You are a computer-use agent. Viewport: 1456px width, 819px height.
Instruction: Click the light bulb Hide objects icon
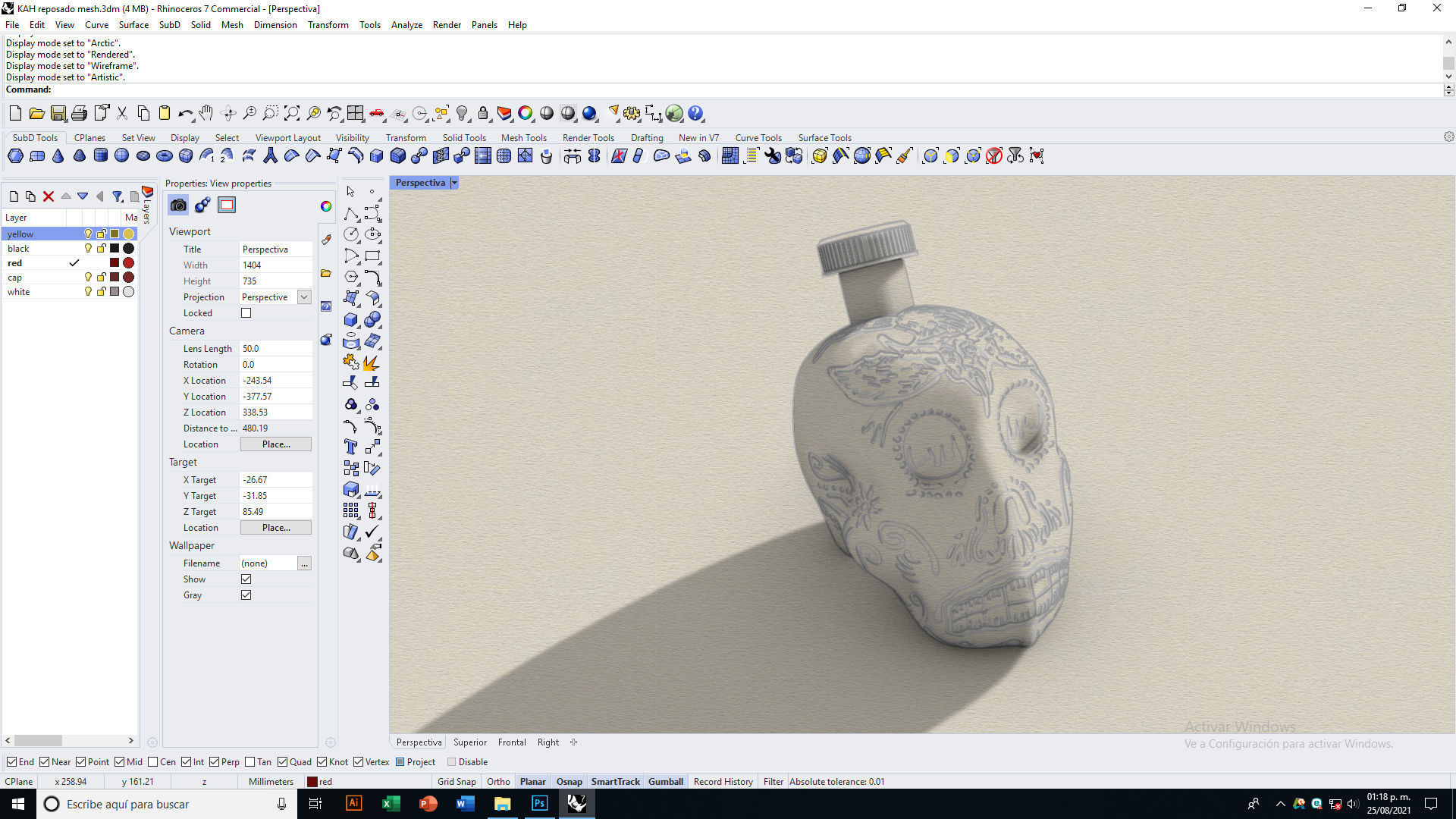(462, 114)
